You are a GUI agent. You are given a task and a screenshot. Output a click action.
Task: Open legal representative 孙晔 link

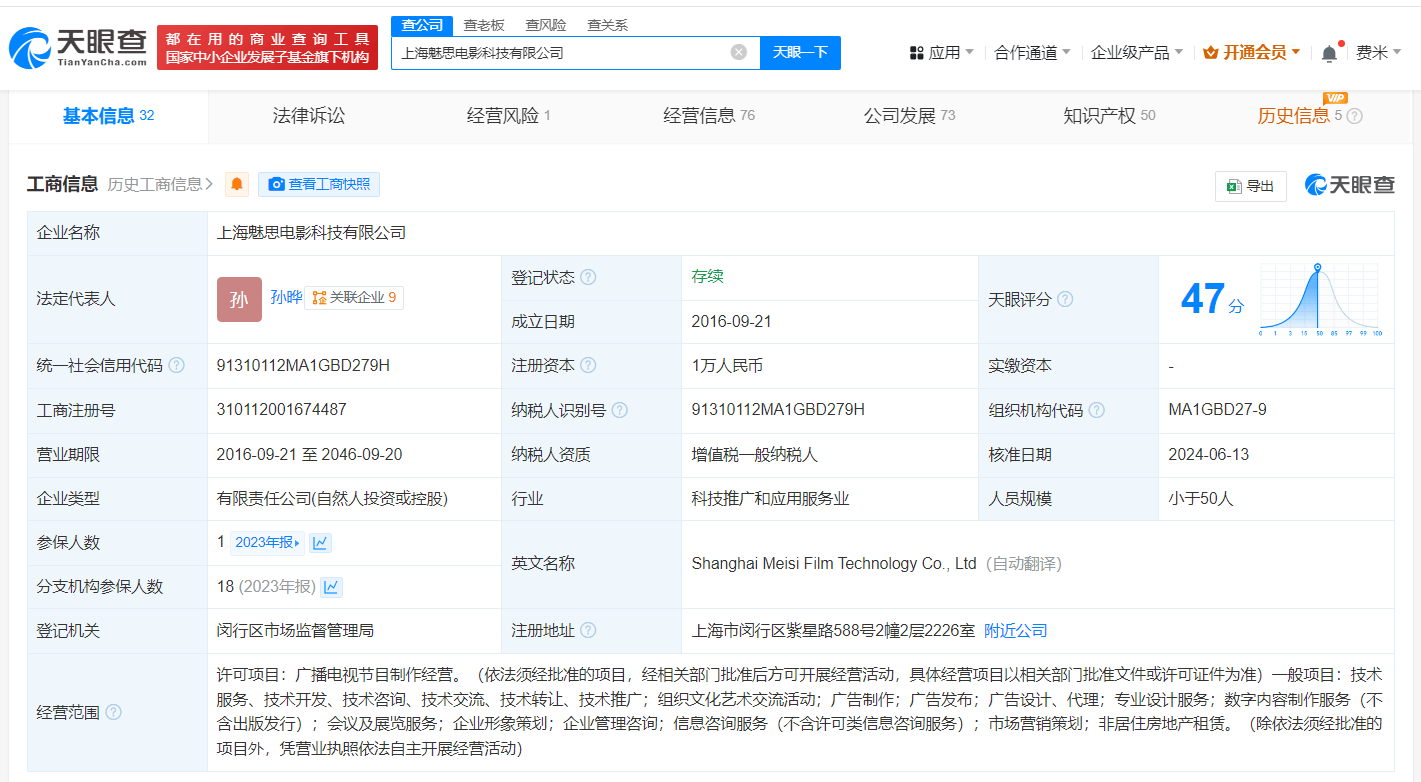286,297
